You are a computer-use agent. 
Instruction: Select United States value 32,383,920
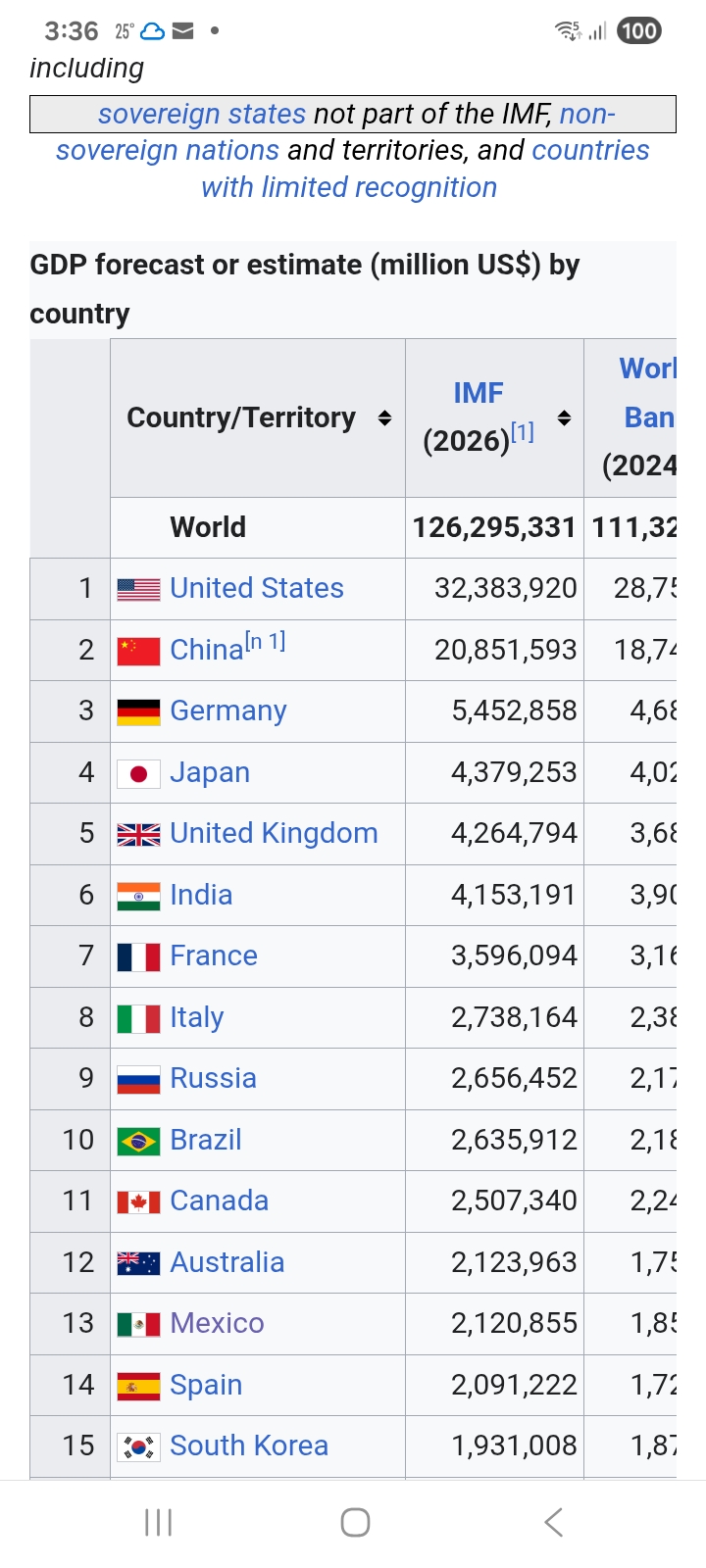[494, 589]
